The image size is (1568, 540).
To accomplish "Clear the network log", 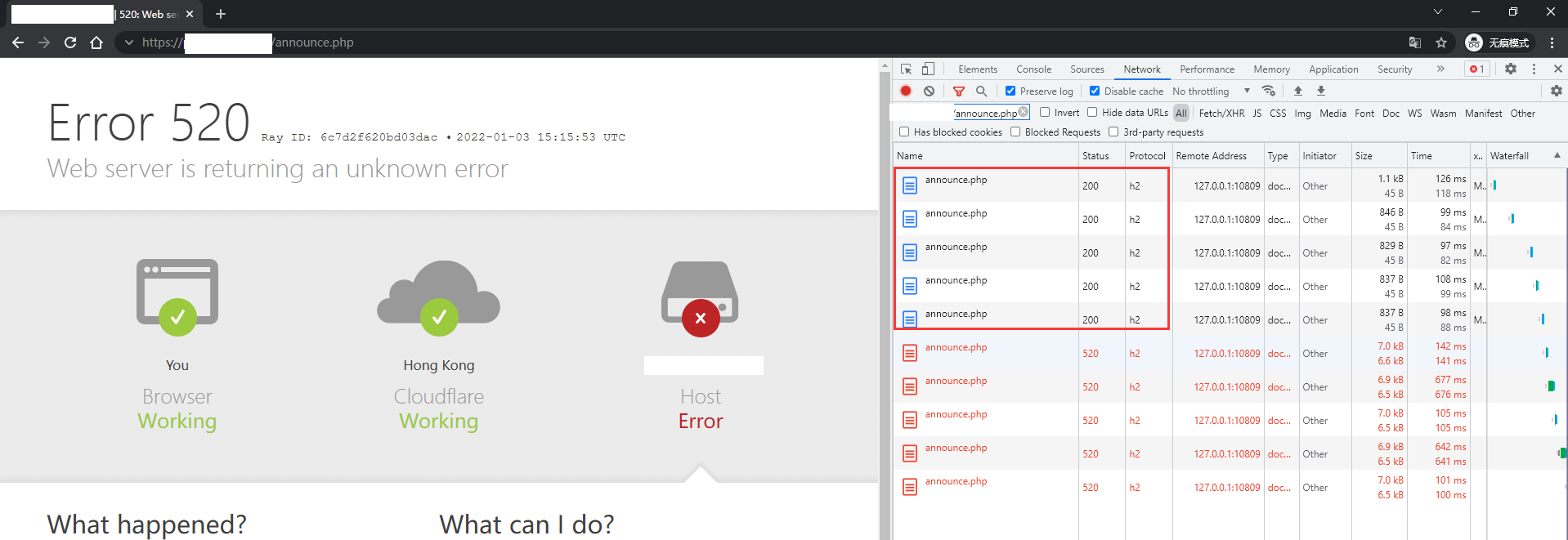I will 929,91.
